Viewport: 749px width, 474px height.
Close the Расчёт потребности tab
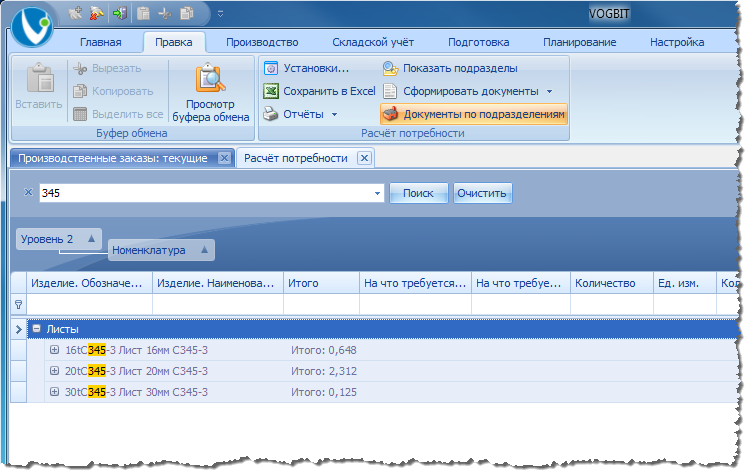click(x=364, y=158)
